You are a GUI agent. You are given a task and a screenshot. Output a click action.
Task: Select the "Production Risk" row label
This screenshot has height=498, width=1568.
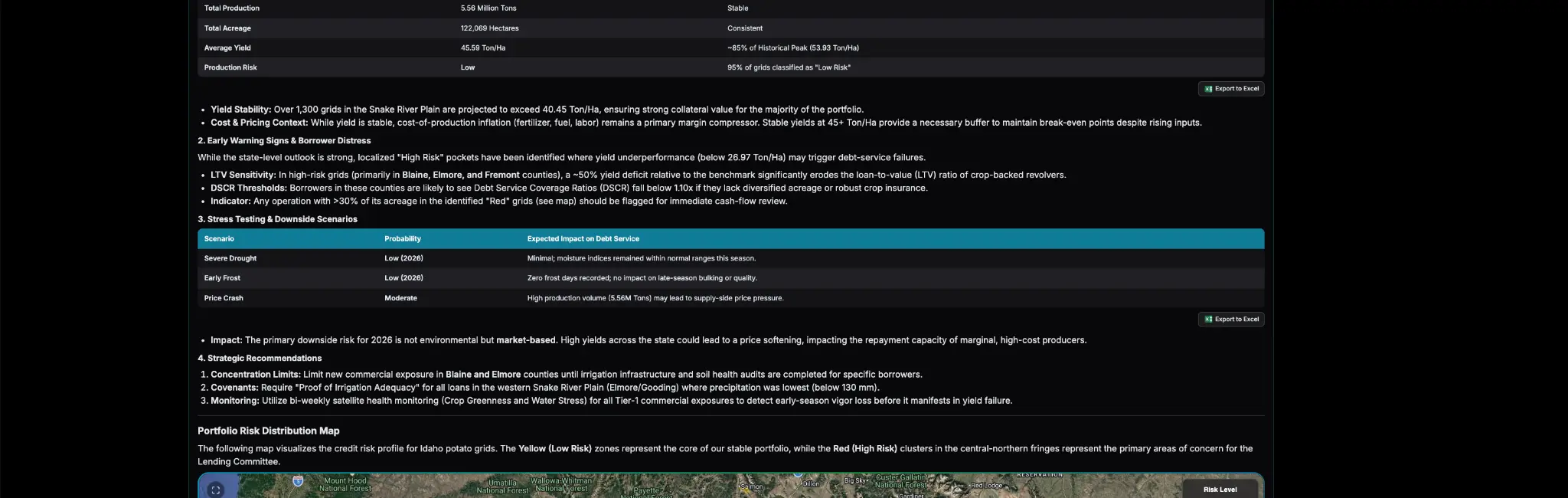230,67
